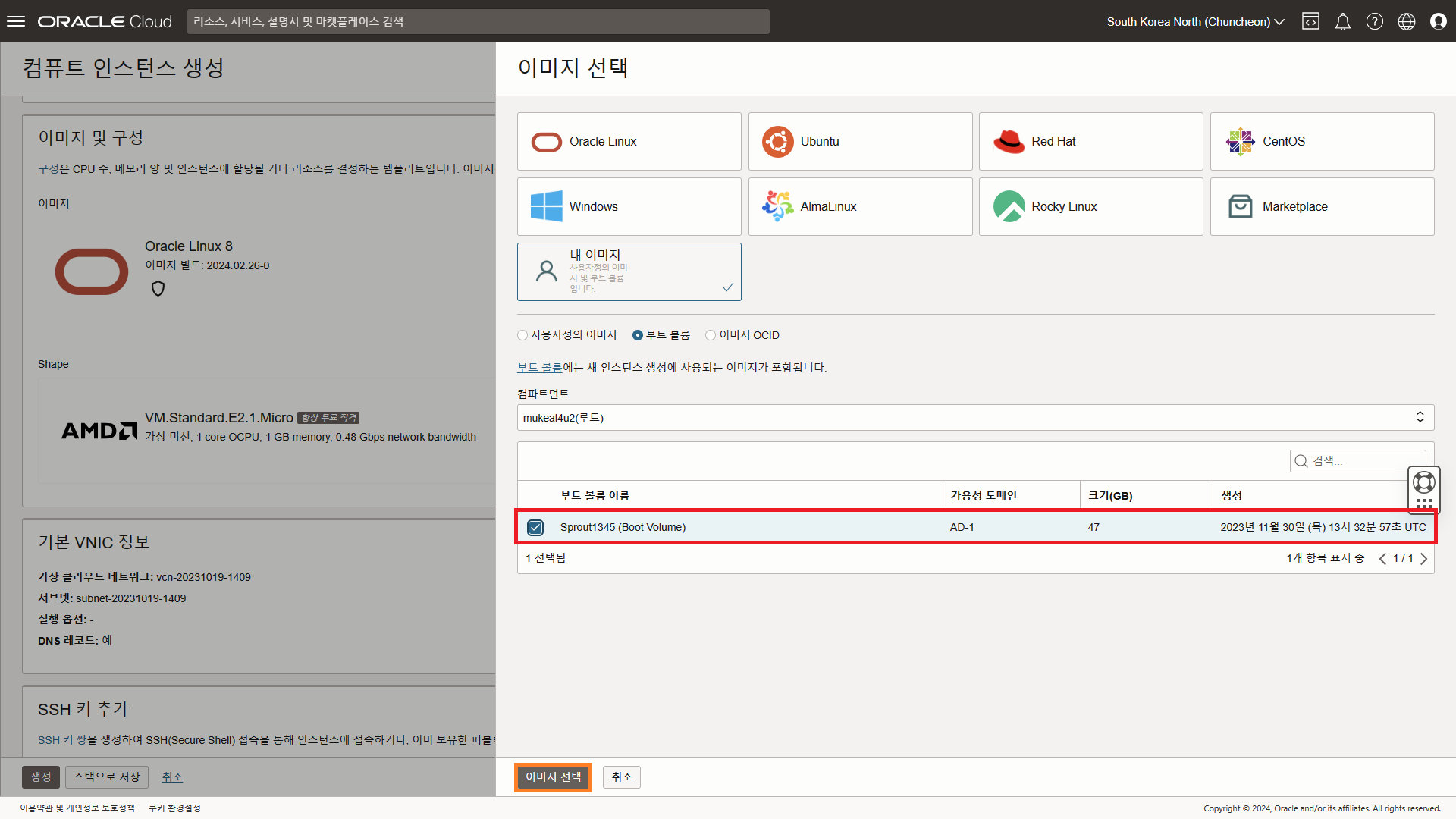Select the Ubuntu image tile
The width and height of the screenshot is (1456, 819).
859,141
